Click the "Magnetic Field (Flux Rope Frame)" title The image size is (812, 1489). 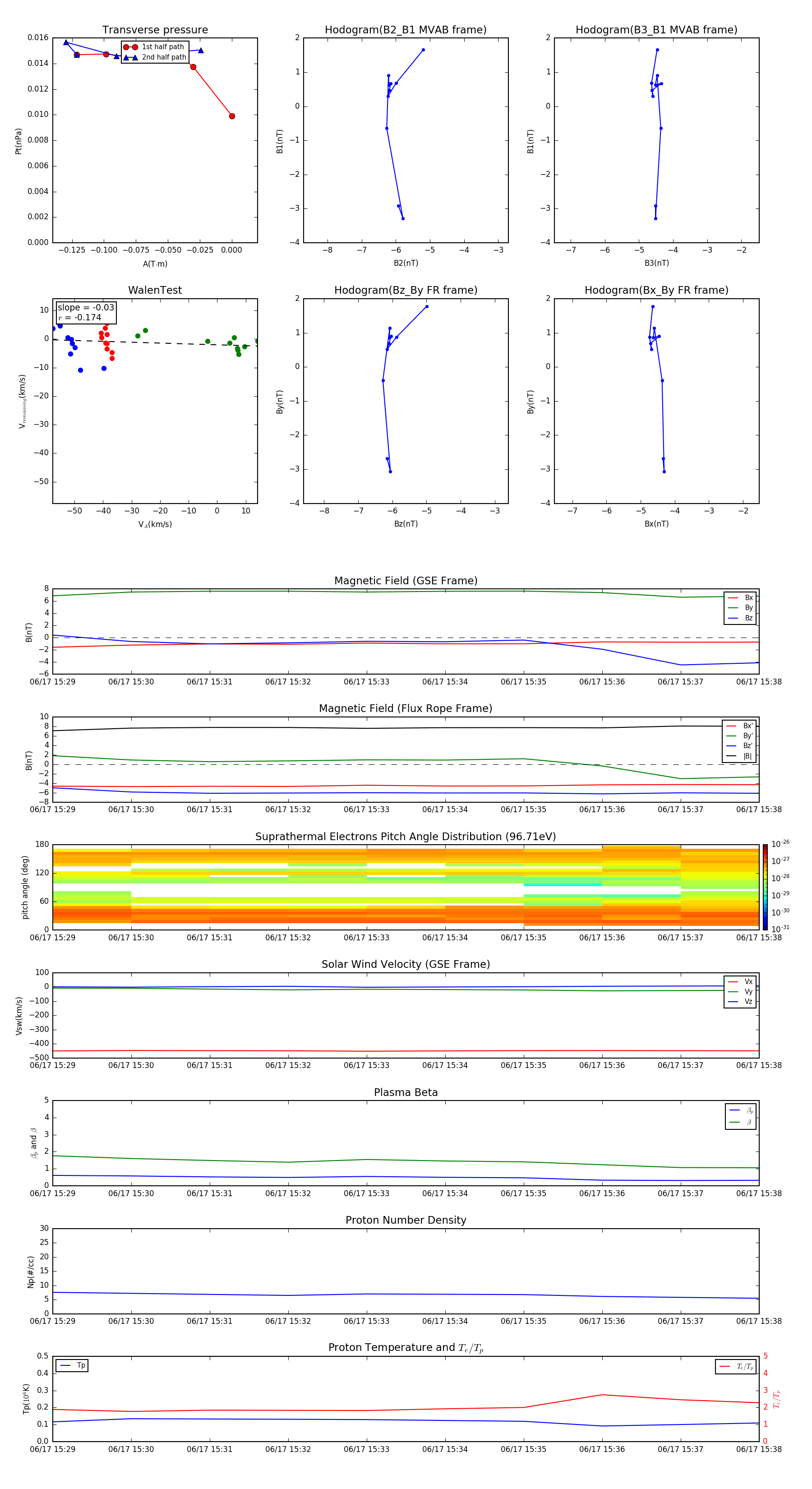[406, 709]
